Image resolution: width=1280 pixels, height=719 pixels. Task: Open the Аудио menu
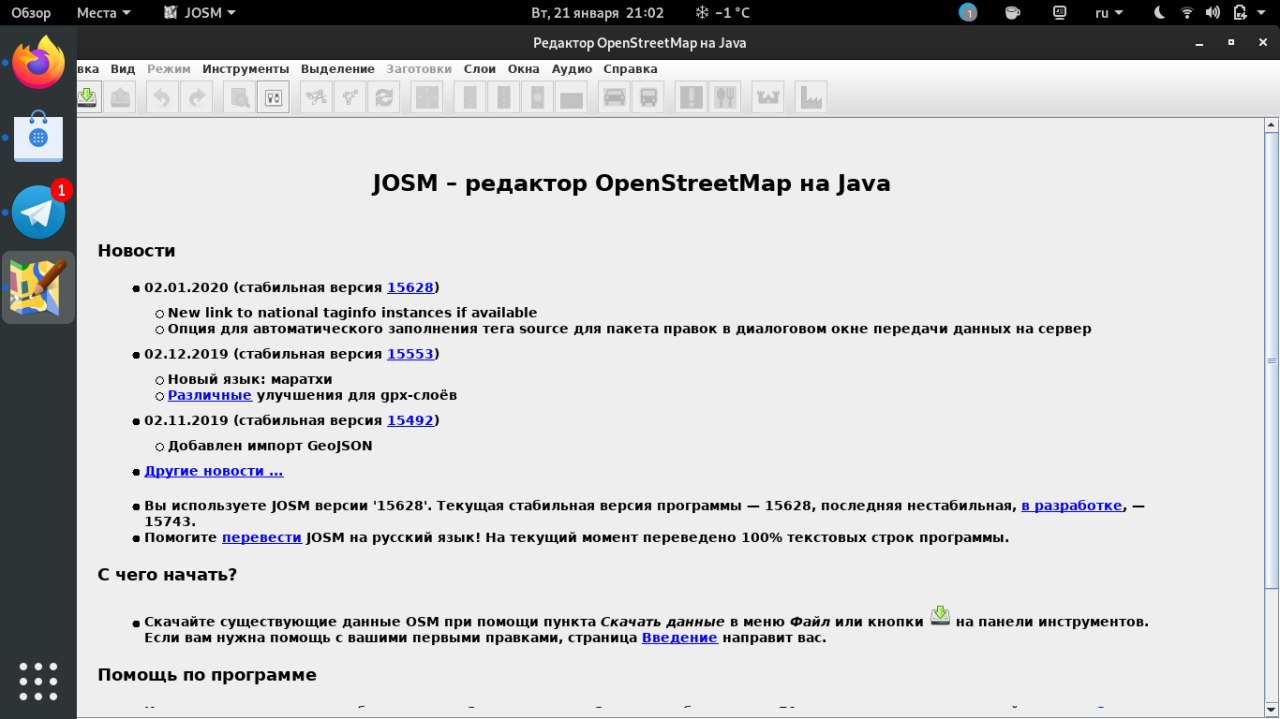coord(572,69)
